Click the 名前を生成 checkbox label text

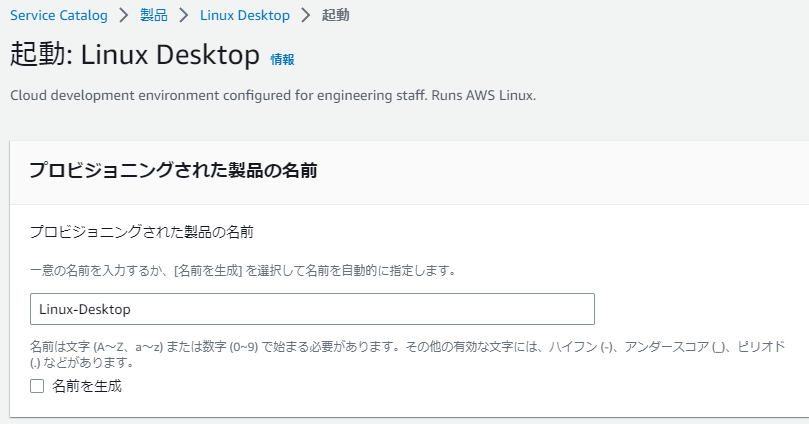(86, 386)
